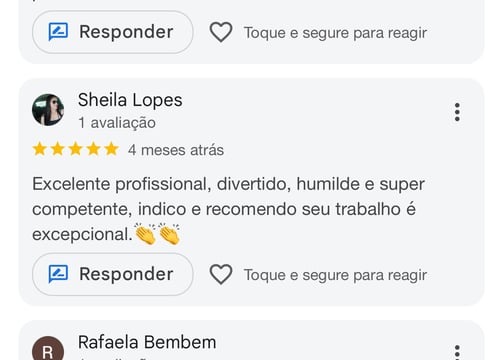Tap heart icon on top review

tap(221, 32)
